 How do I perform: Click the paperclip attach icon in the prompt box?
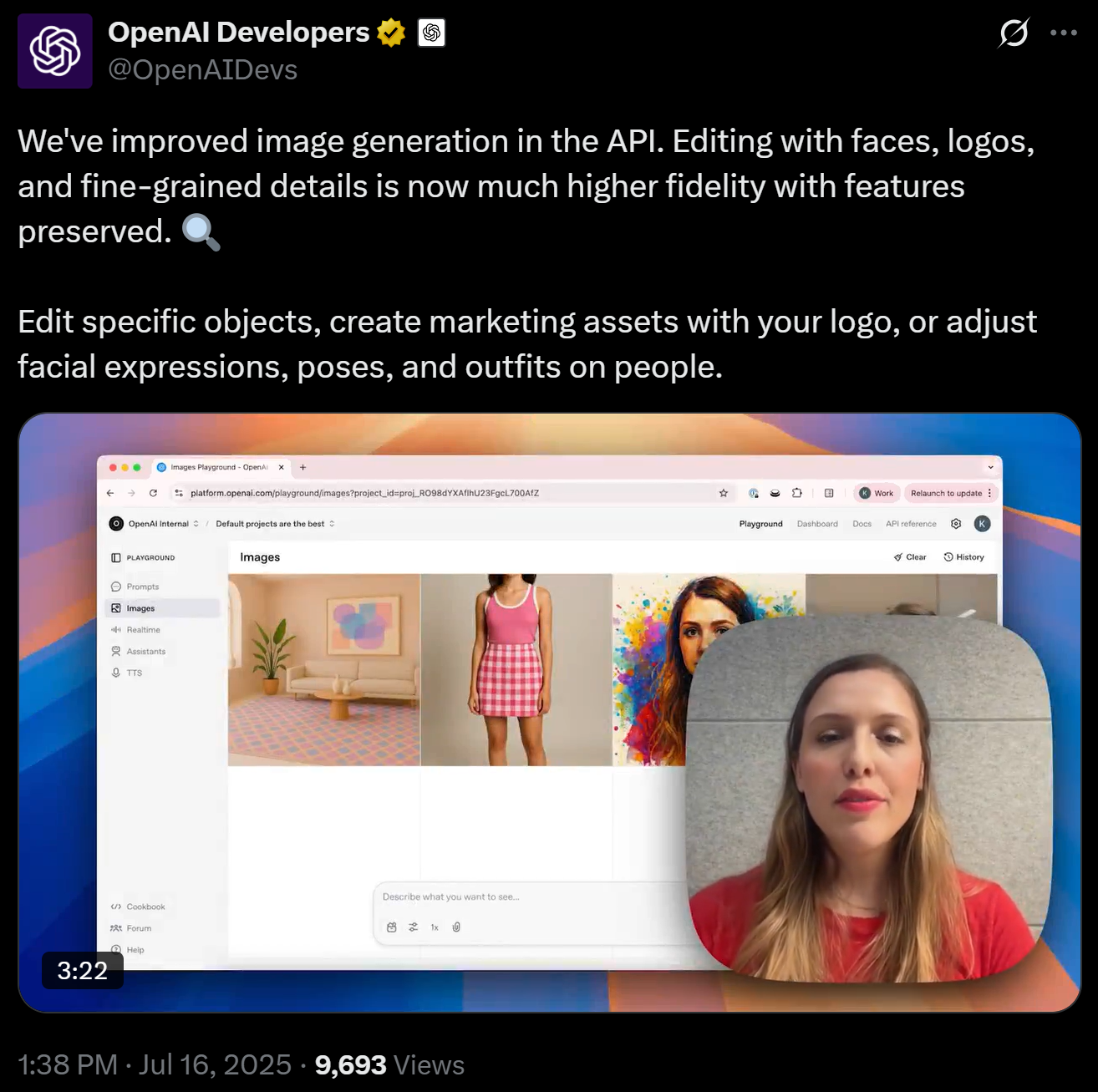click(456, 927)
